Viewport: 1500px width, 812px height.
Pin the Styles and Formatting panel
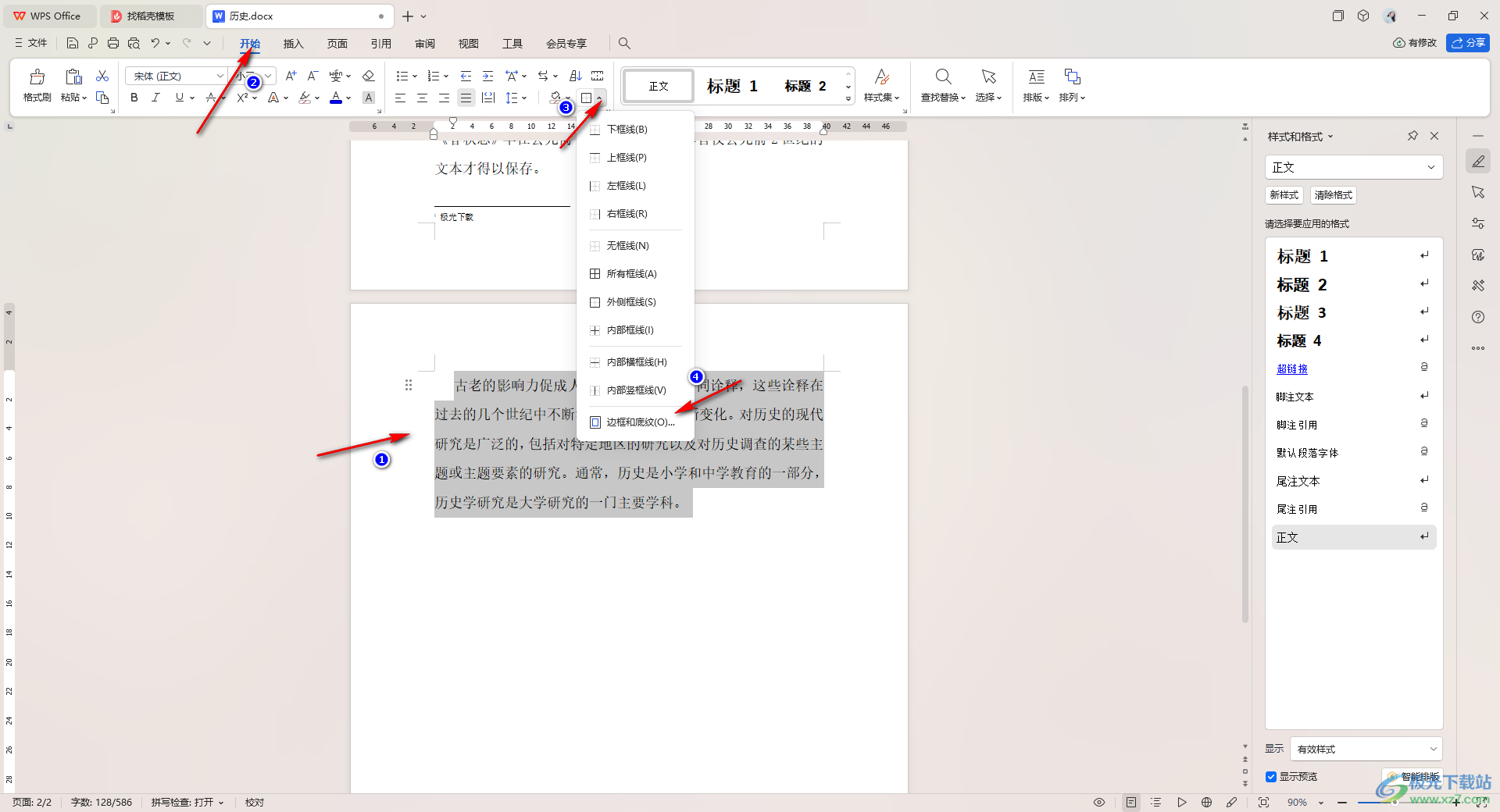pos(1412,136)
